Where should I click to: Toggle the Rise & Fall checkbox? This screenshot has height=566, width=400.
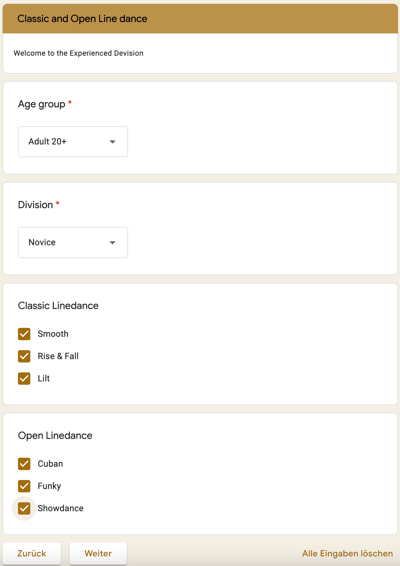point(24,356)
